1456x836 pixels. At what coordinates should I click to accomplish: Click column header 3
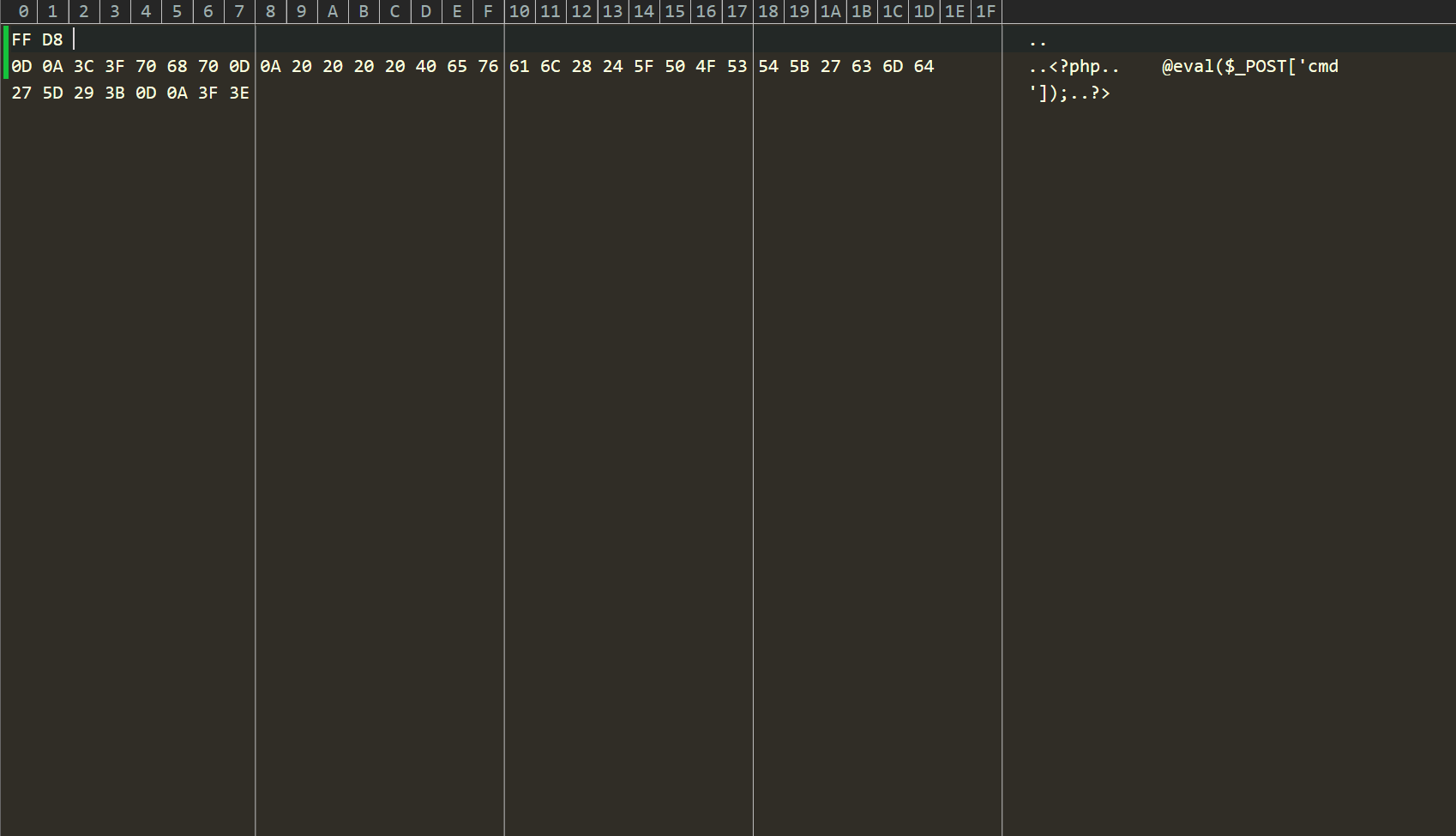click(115, 11)
